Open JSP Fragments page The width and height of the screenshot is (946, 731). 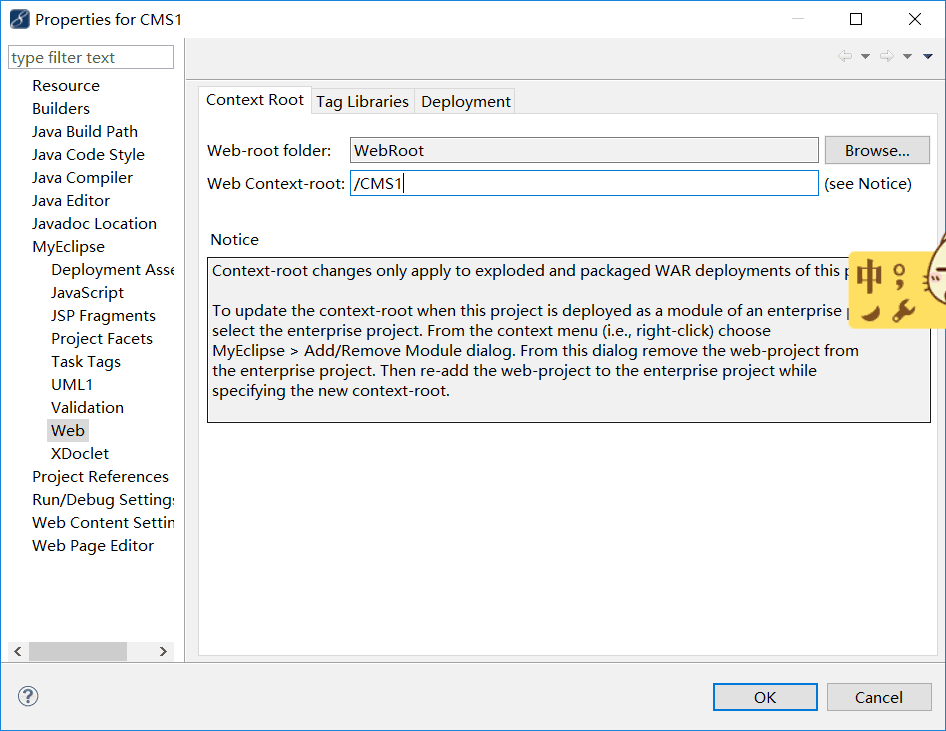(103, 315)
